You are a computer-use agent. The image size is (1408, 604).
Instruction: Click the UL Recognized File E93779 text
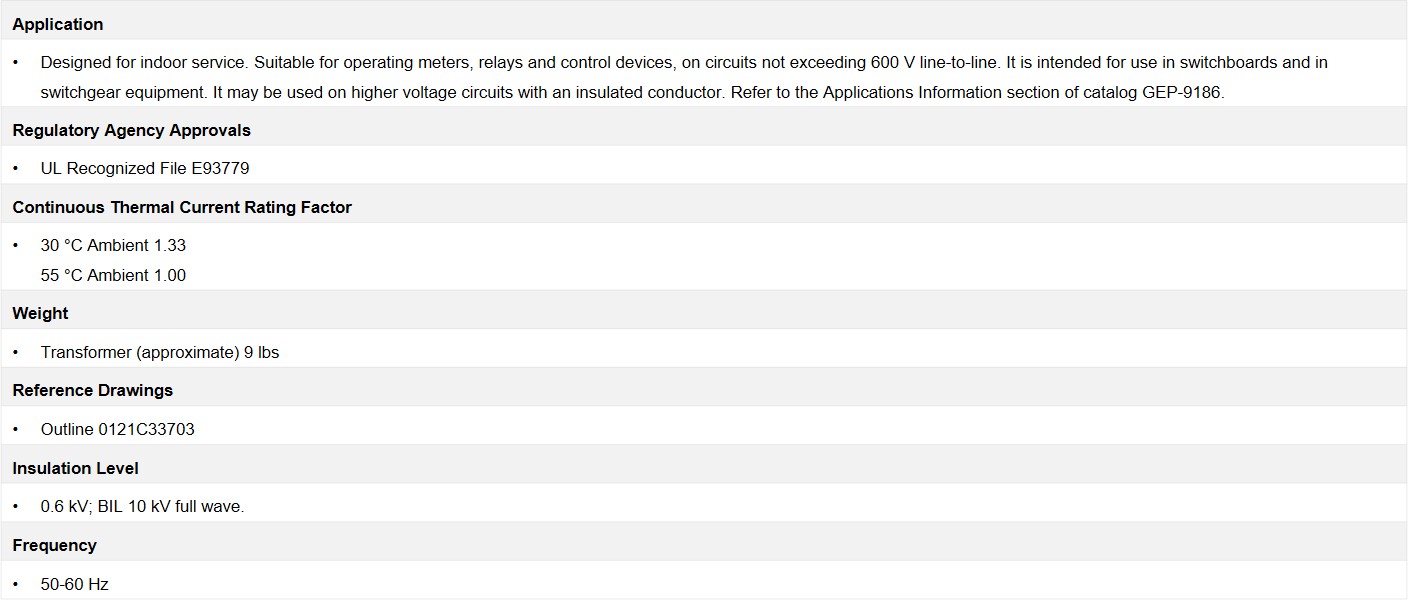pyautogui.click(x=145, y=168)
